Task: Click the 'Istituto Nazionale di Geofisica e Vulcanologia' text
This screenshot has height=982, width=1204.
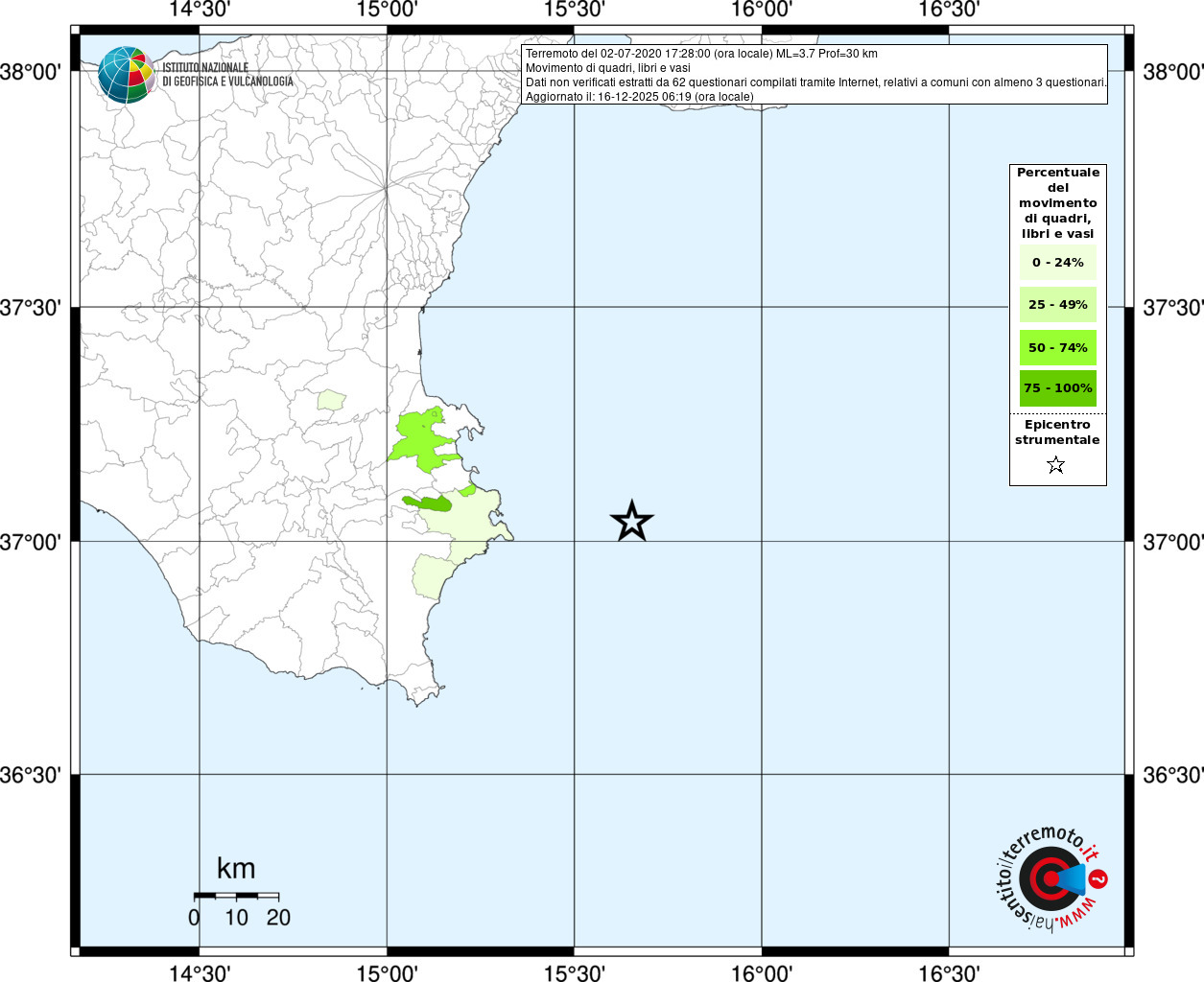Action: coord(227,75)
